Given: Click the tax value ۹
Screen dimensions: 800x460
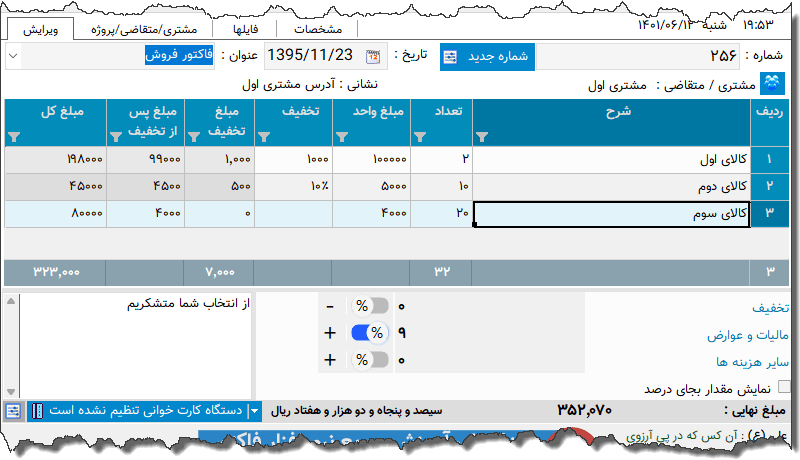Looking at the screenshot, I should pyautogui.click(x=402, y=333).
